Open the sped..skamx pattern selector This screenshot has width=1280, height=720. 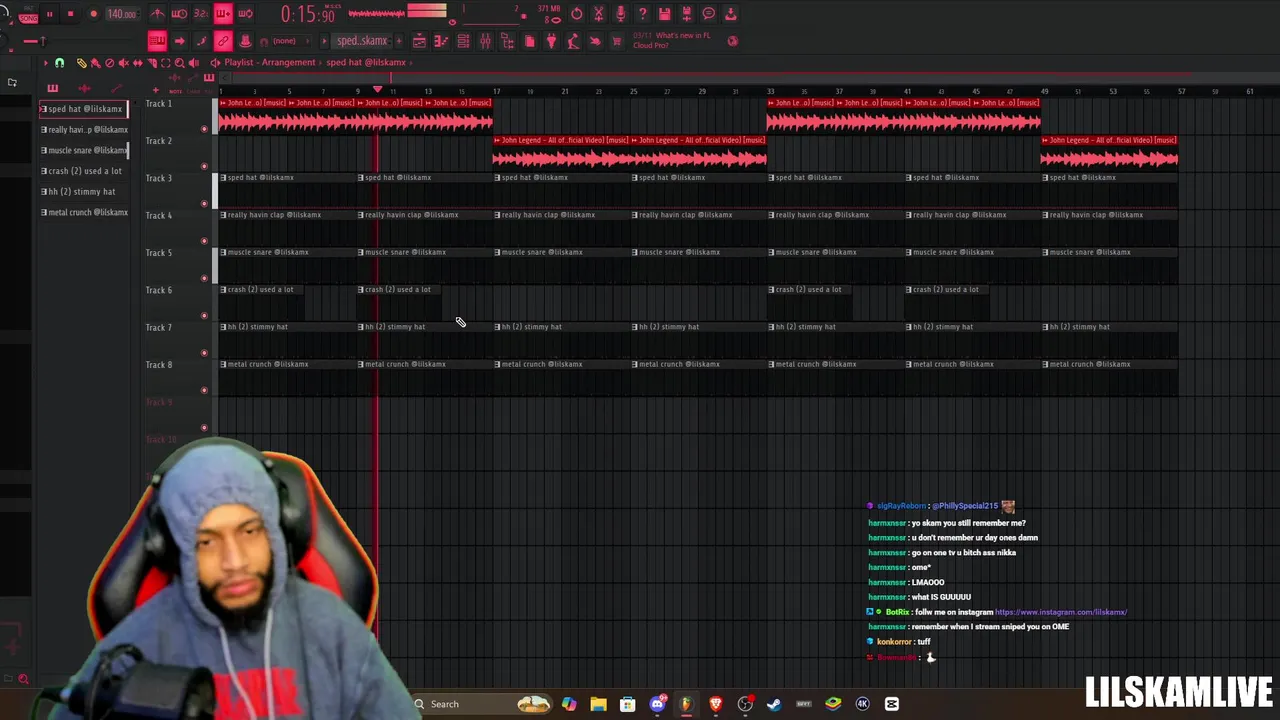(x=362, y=41)
